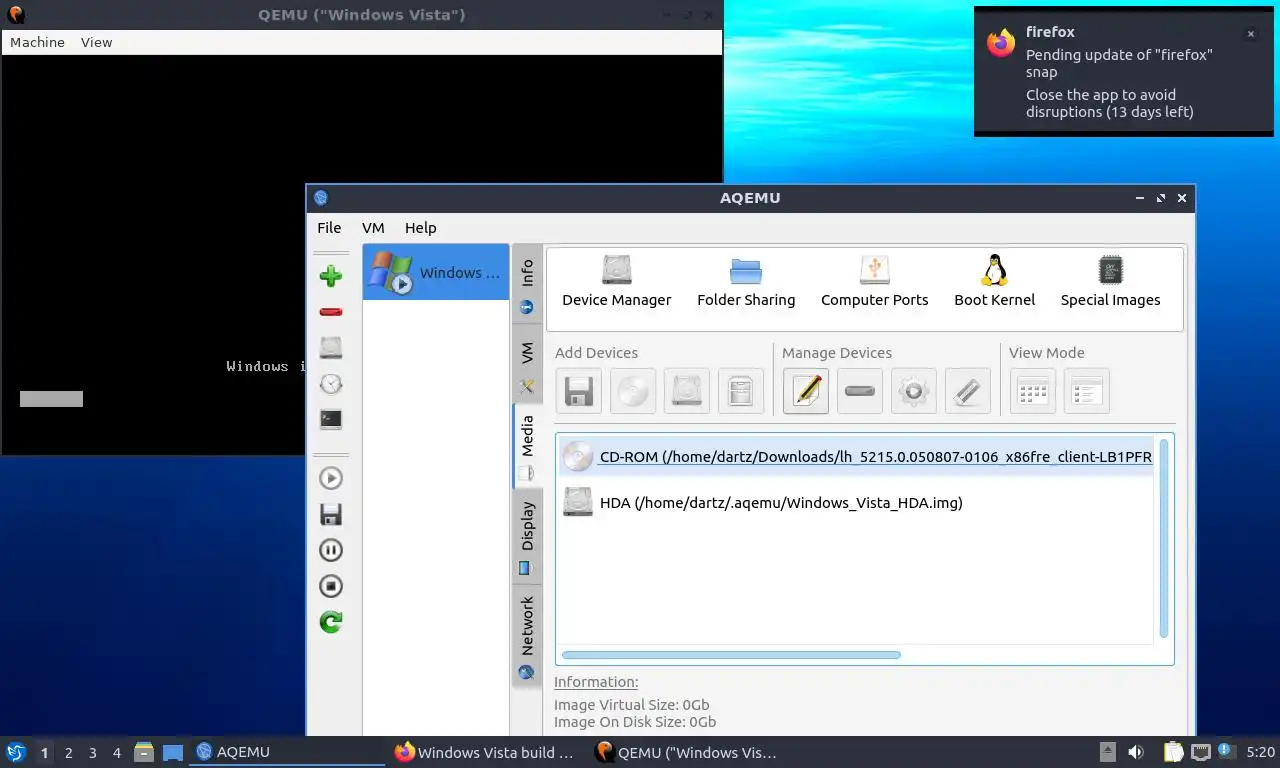Open network status tray icon
The height and width of the screenshot is (768, 1280).
1200,752
